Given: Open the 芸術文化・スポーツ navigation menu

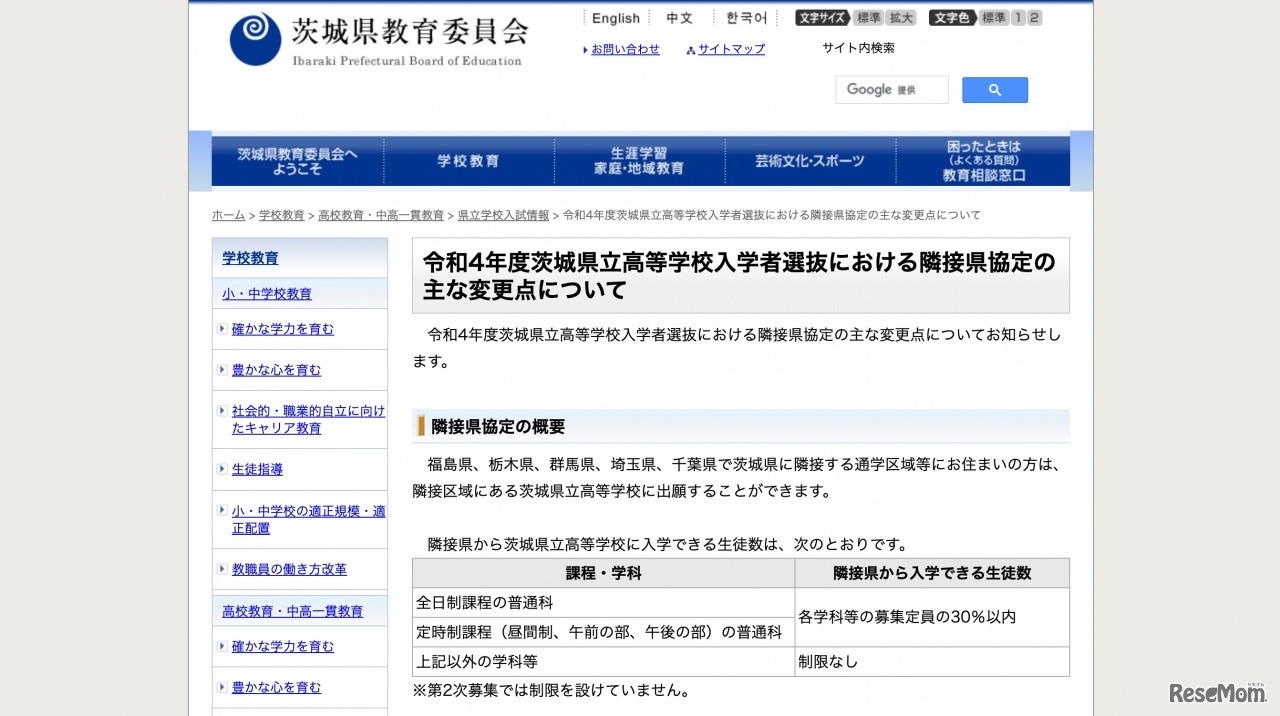Looking at the screenshot, I should (810, 160).
